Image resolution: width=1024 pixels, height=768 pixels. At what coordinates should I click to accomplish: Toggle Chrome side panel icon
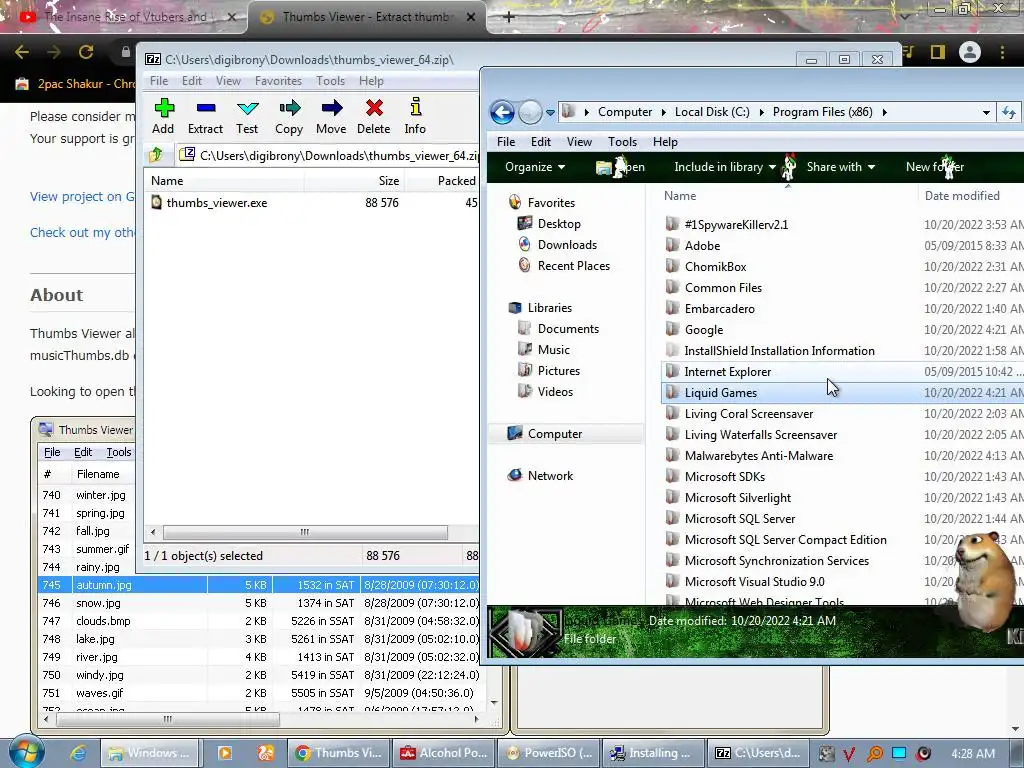(x=938, y=52)
